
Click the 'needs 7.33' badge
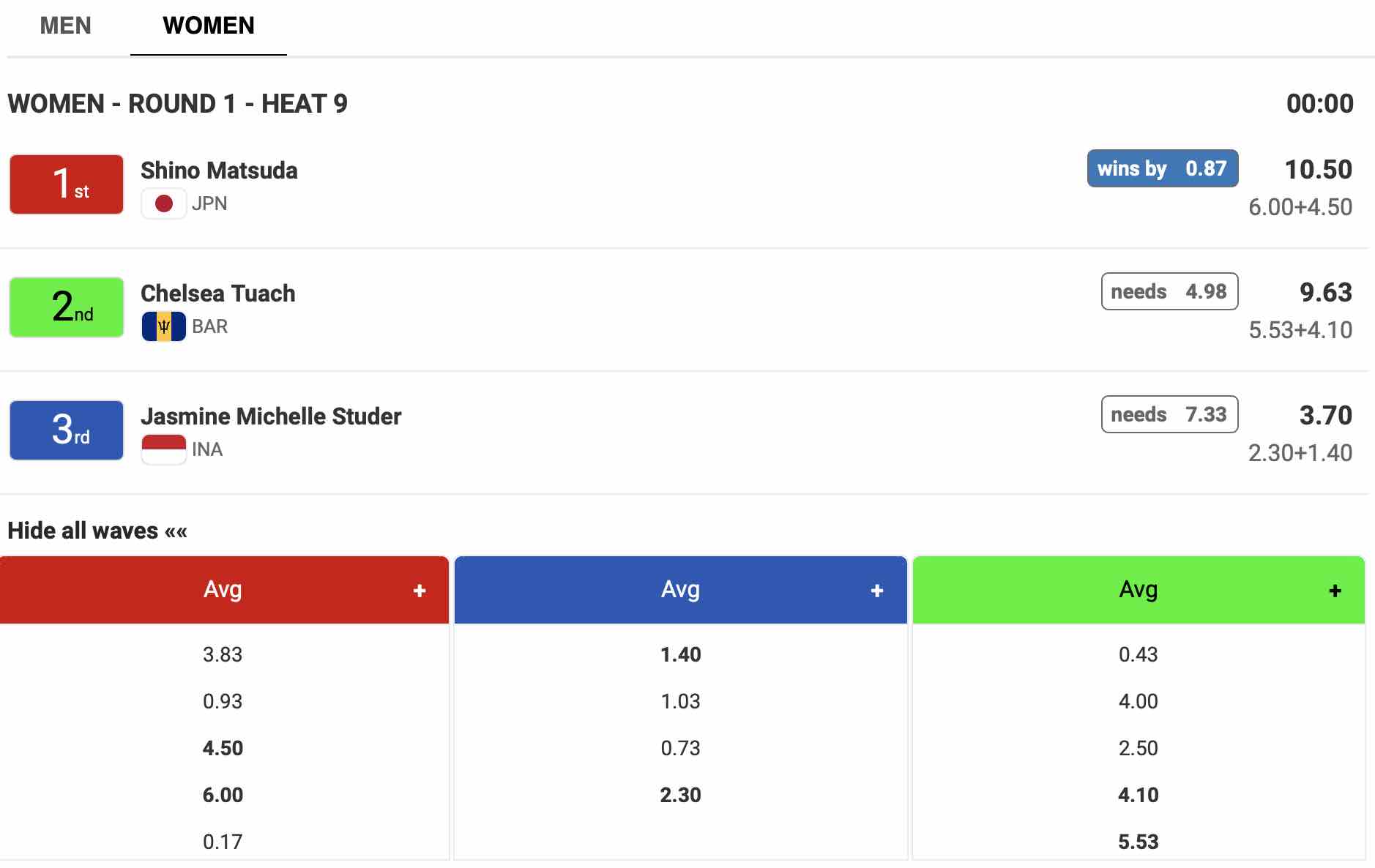(1169, 414)
